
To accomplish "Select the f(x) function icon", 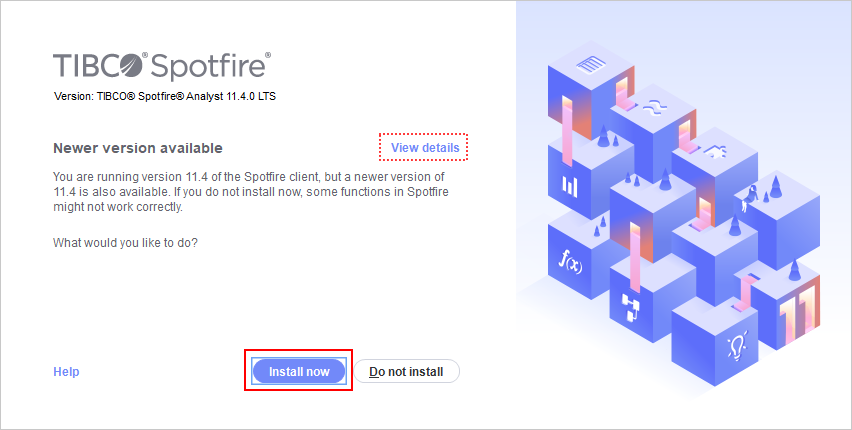I will (x=571, y=263).
